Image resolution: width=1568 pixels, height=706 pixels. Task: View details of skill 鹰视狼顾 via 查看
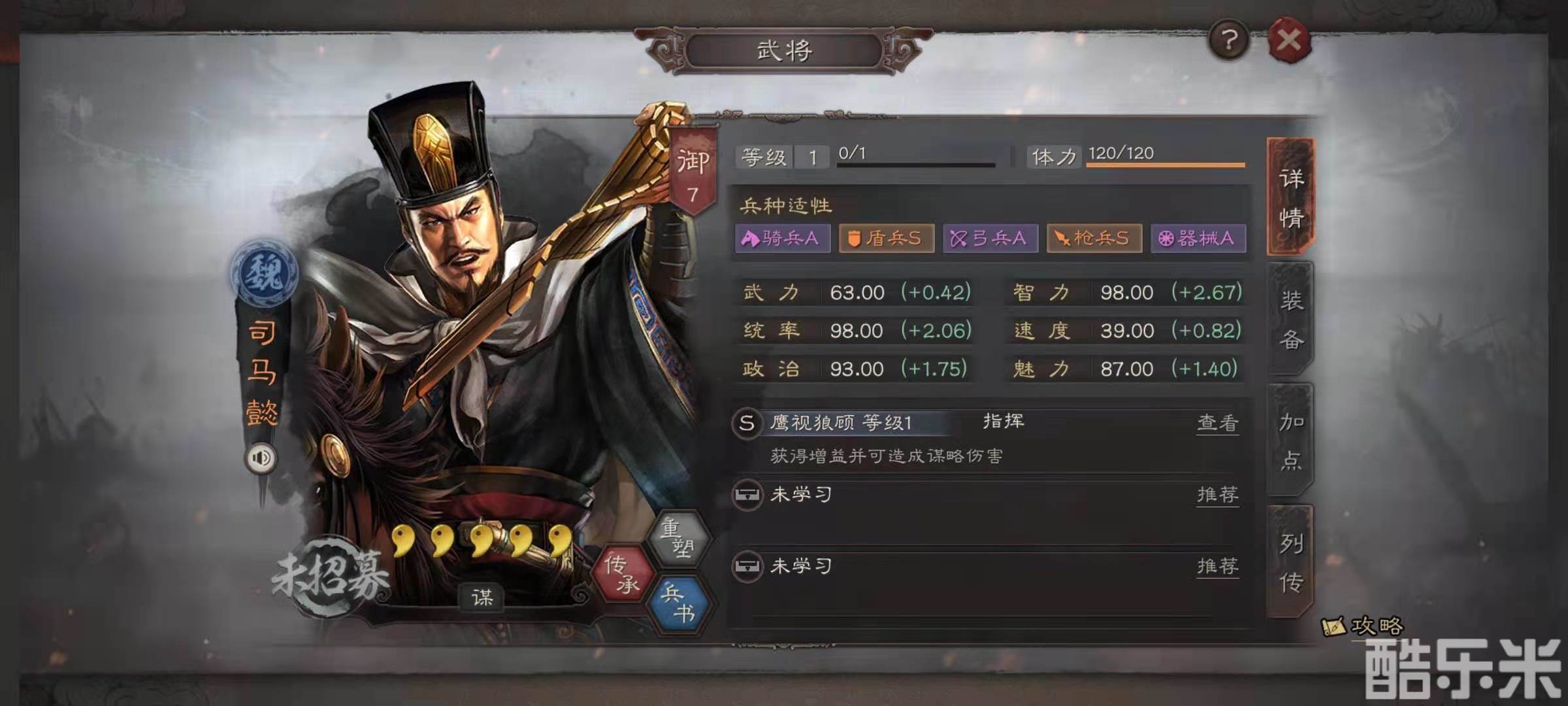click(x=1218, y=423)
